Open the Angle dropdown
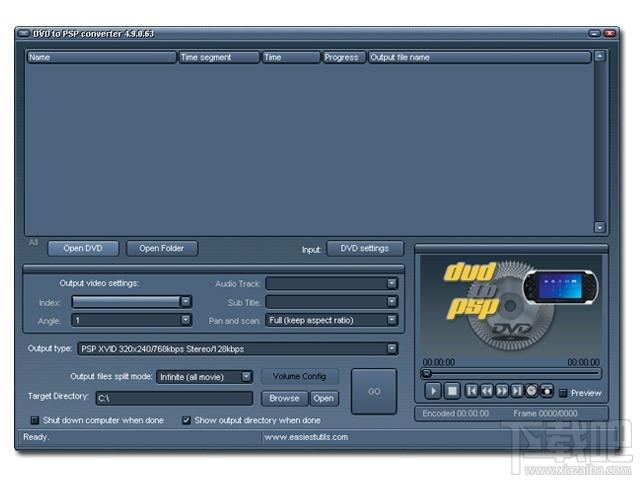This screenshot has width=640, height=480. [185, 320]
